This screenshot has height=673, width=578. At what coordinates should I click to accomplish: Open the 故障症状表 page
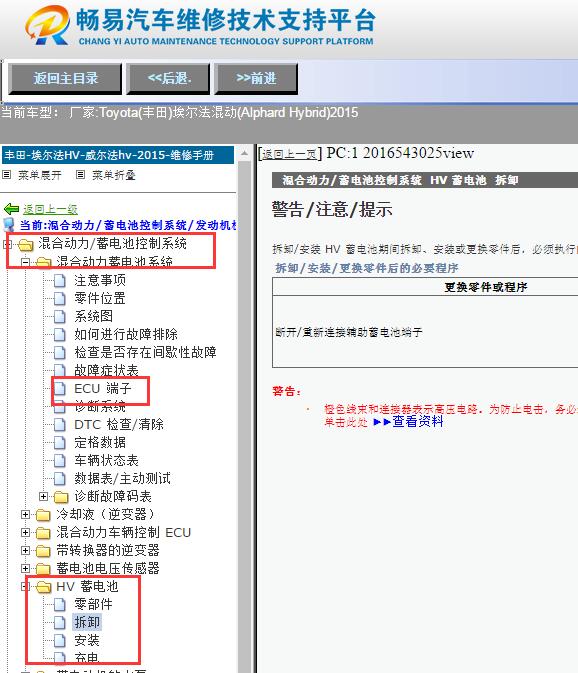(106, 370)
